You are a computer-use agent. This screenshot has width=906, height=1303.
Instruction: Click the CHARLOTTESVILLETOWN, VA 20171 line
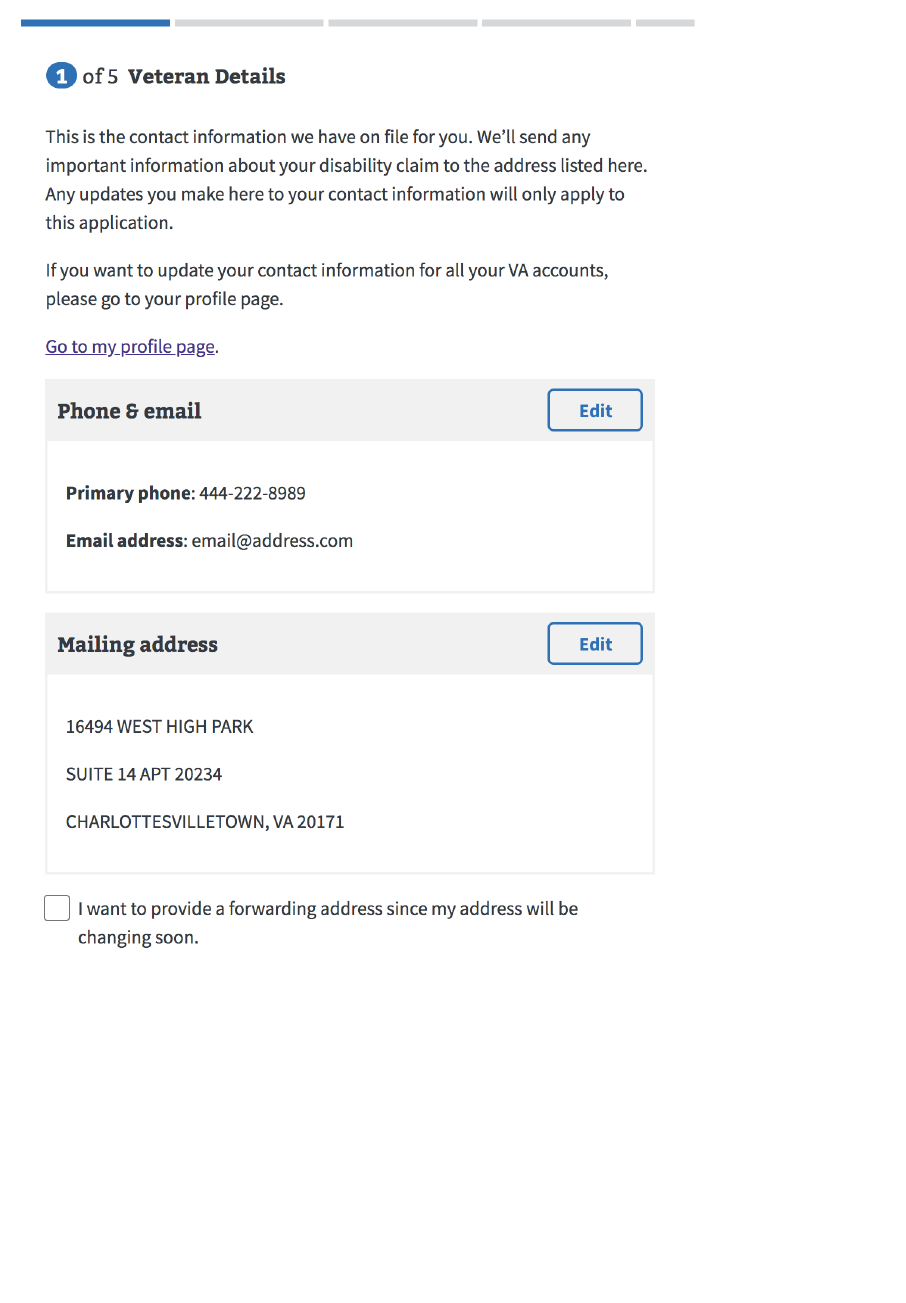(x=205, y=822)
